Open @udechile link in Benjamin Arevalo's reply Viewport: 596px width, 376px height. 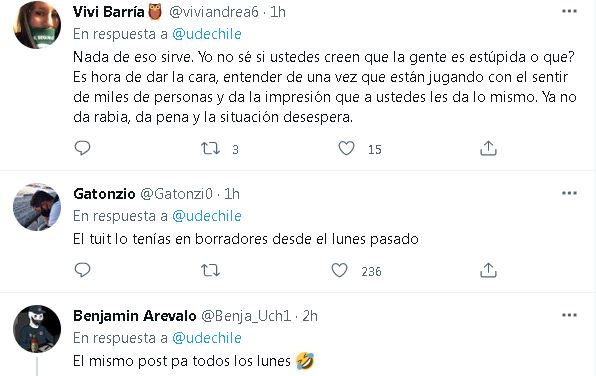(x=207, y=338)
